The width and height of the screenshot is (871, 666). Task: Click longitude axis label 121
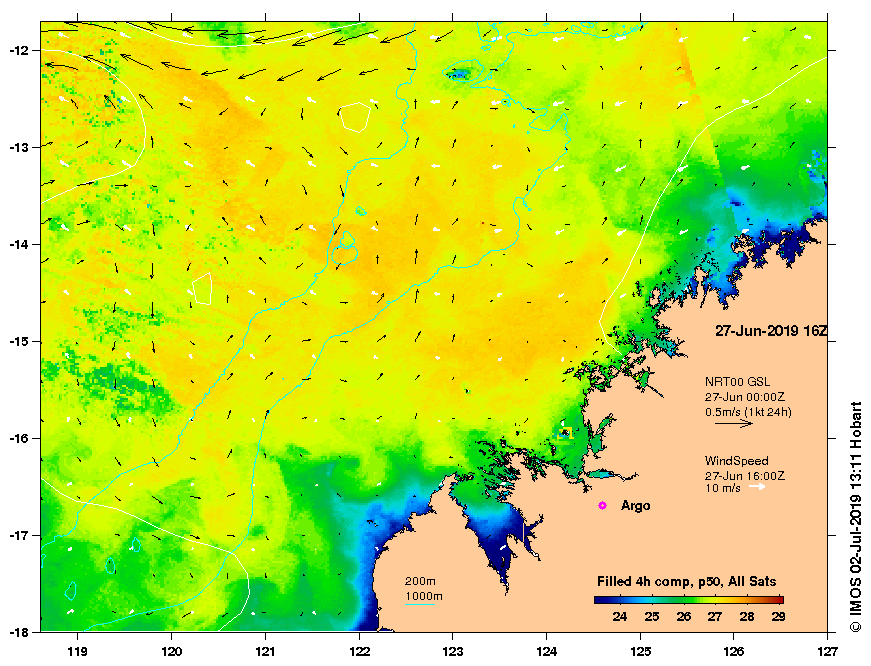pyautogui.click(x=265, y=652)
